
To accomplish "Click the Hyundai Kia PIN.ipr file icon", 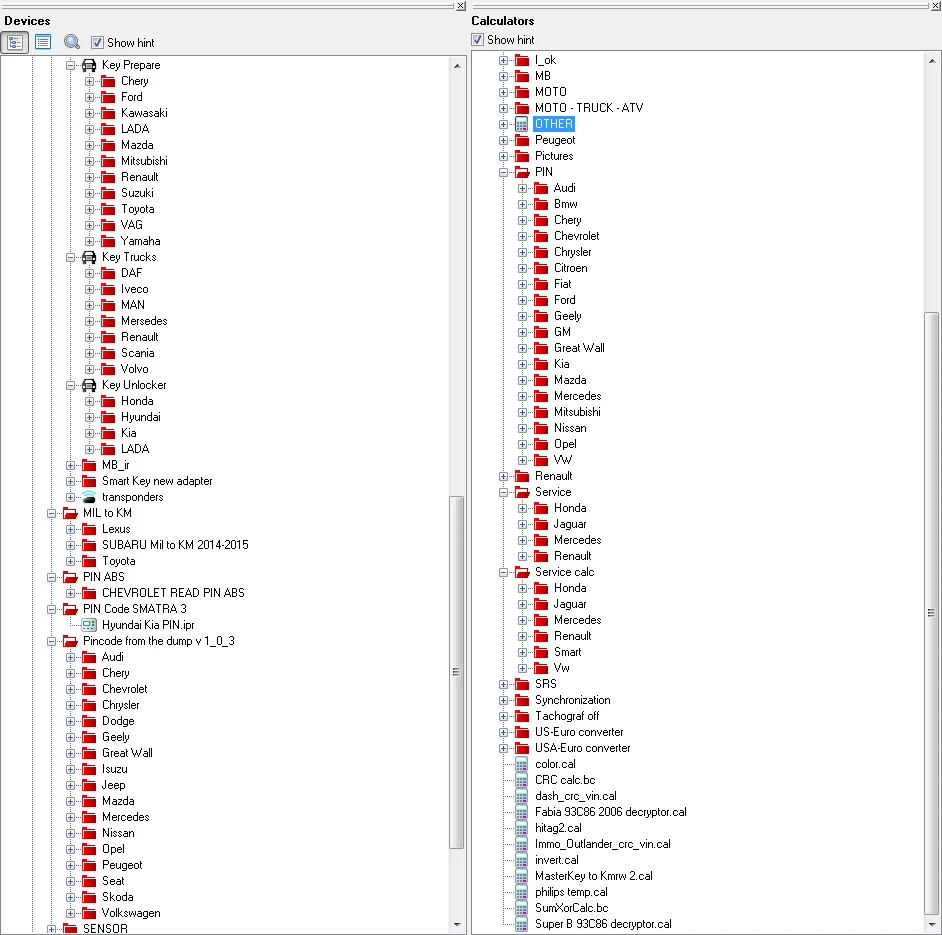I will (x=89, y=625).
